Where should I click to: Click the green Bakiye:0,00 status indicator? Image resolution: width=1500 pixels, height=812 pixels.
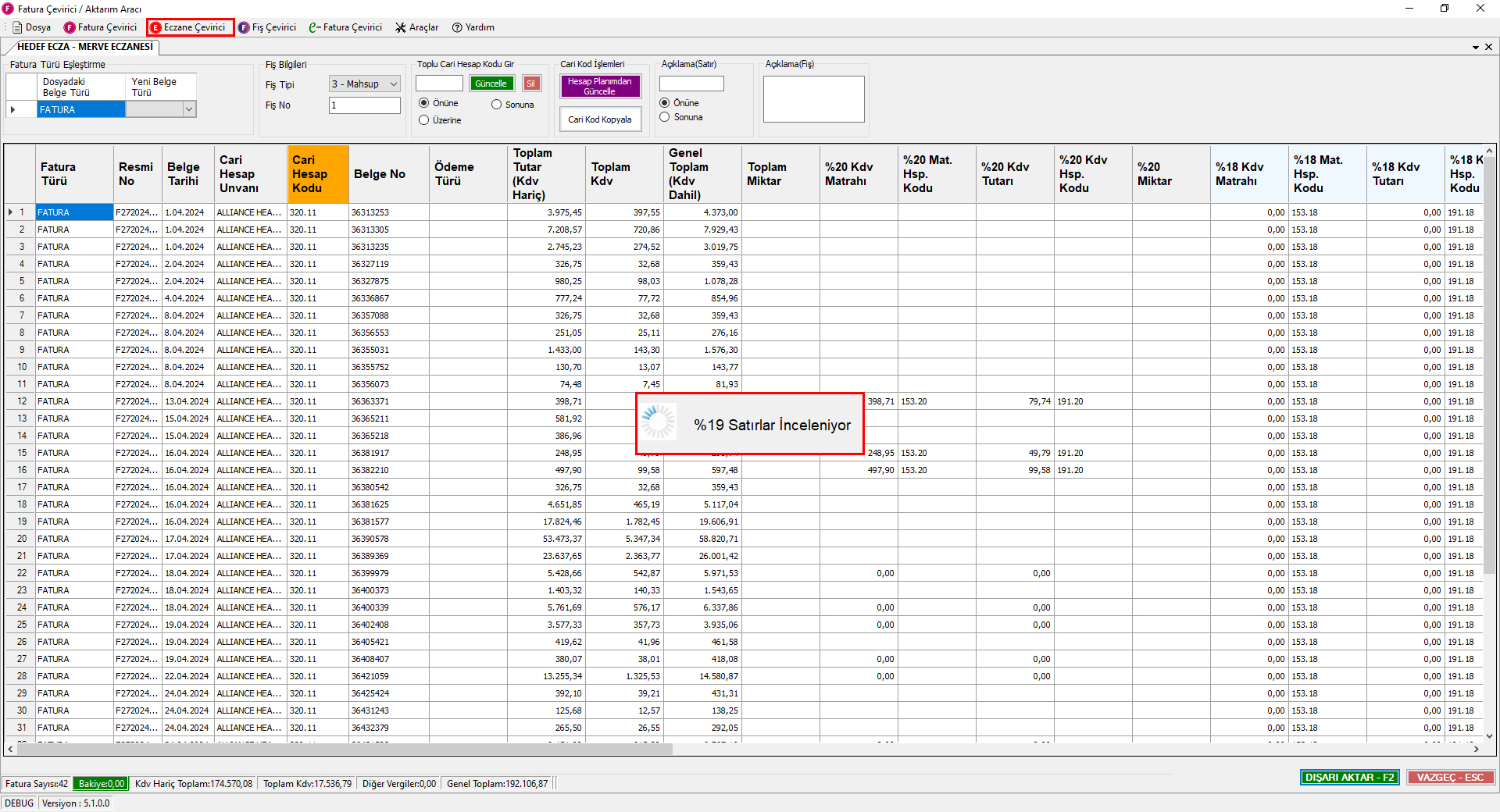coord(101,784)
